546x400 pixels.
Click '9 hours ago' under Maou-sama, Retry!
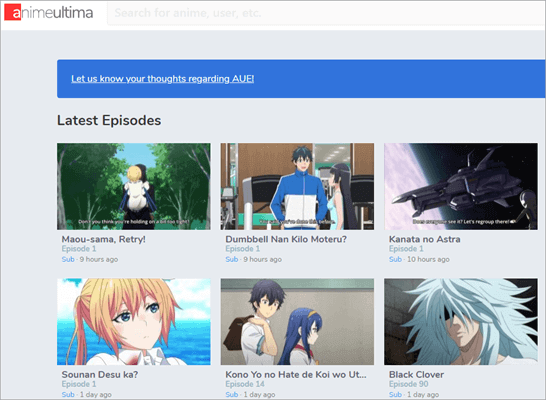click(99, 259)
